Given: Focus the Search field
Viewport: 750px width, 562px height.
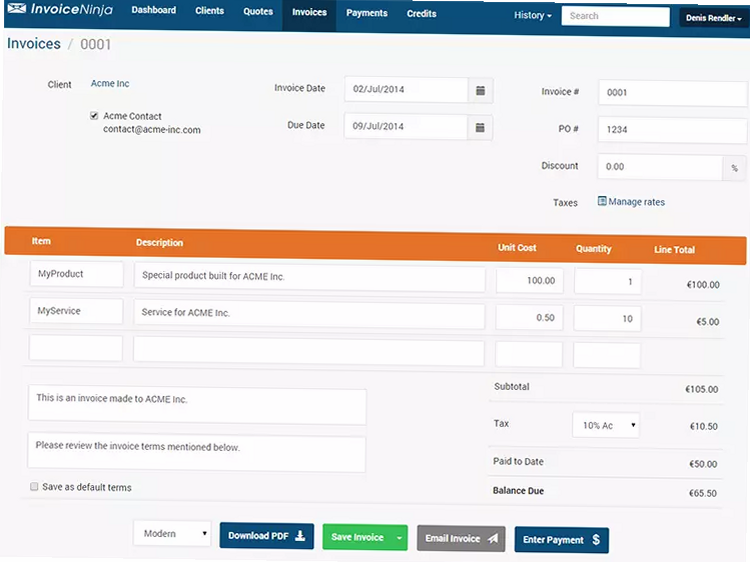Looking at the screenshot, I should (615, 16).
